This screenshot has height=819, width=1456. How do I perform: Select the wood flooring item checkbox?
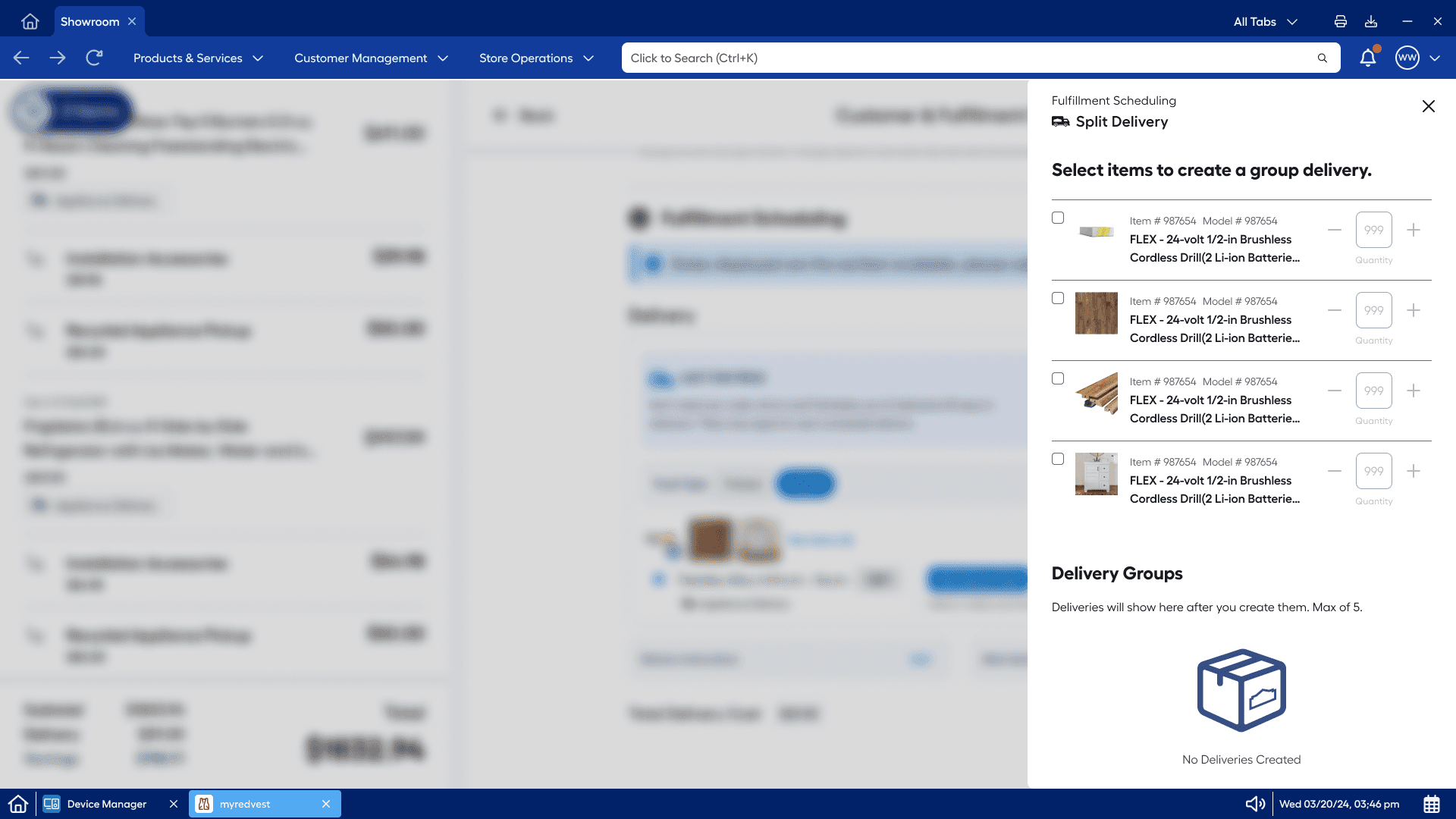point(1058,298)
